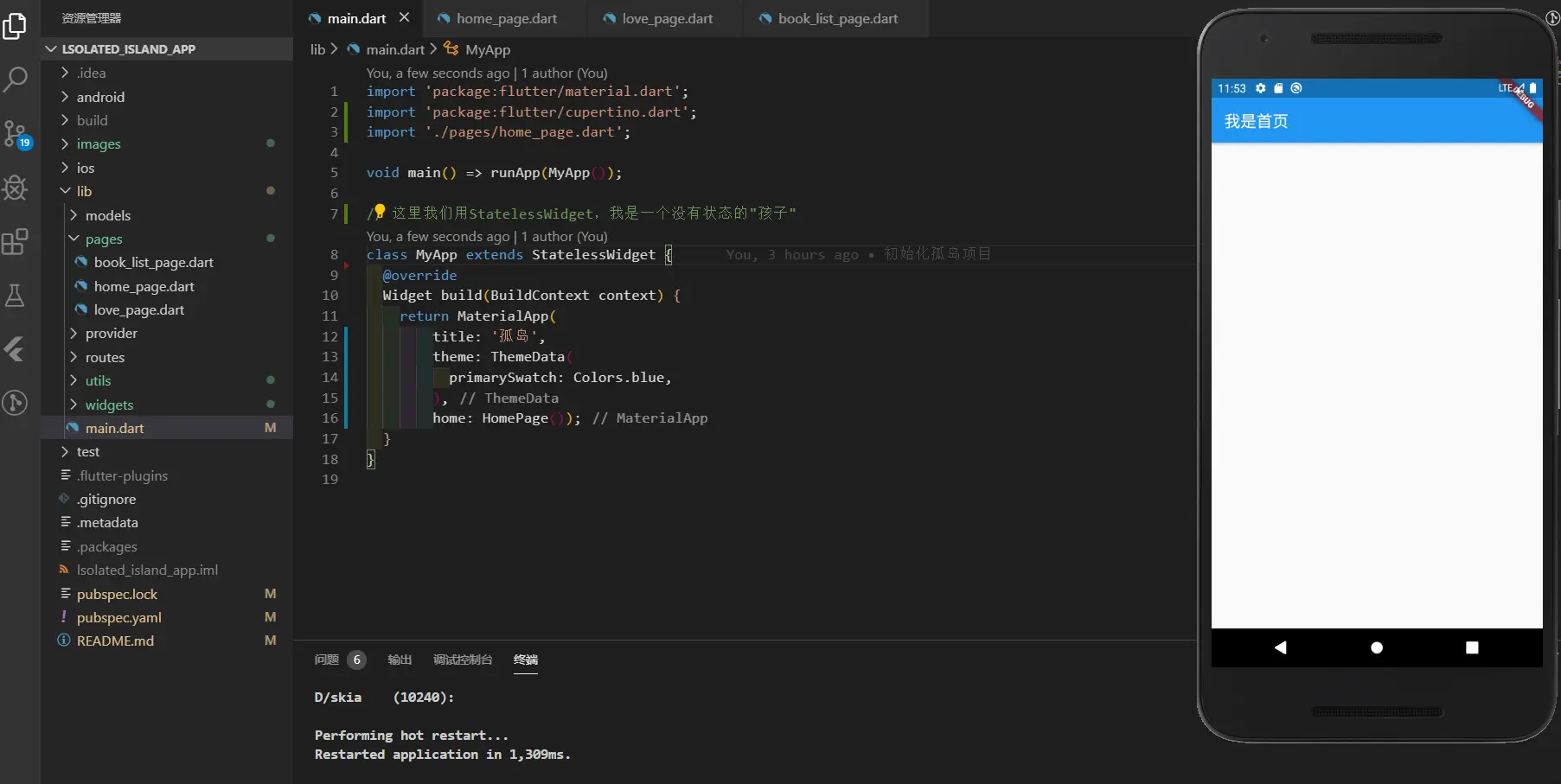
Task: Open the Git graph activity icon
Action: [x=16, y=403]
